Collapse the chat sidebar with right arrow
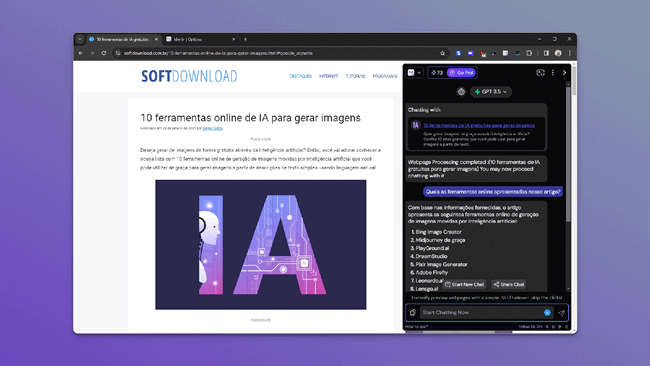650x366 pixels. 564,73
